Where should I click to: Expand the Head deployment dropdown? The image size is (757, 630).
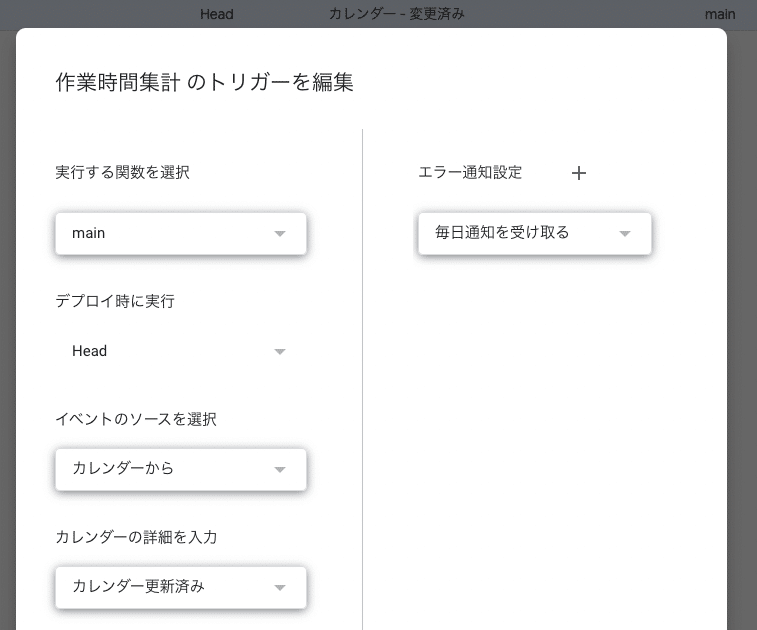[x=181, y=351]
